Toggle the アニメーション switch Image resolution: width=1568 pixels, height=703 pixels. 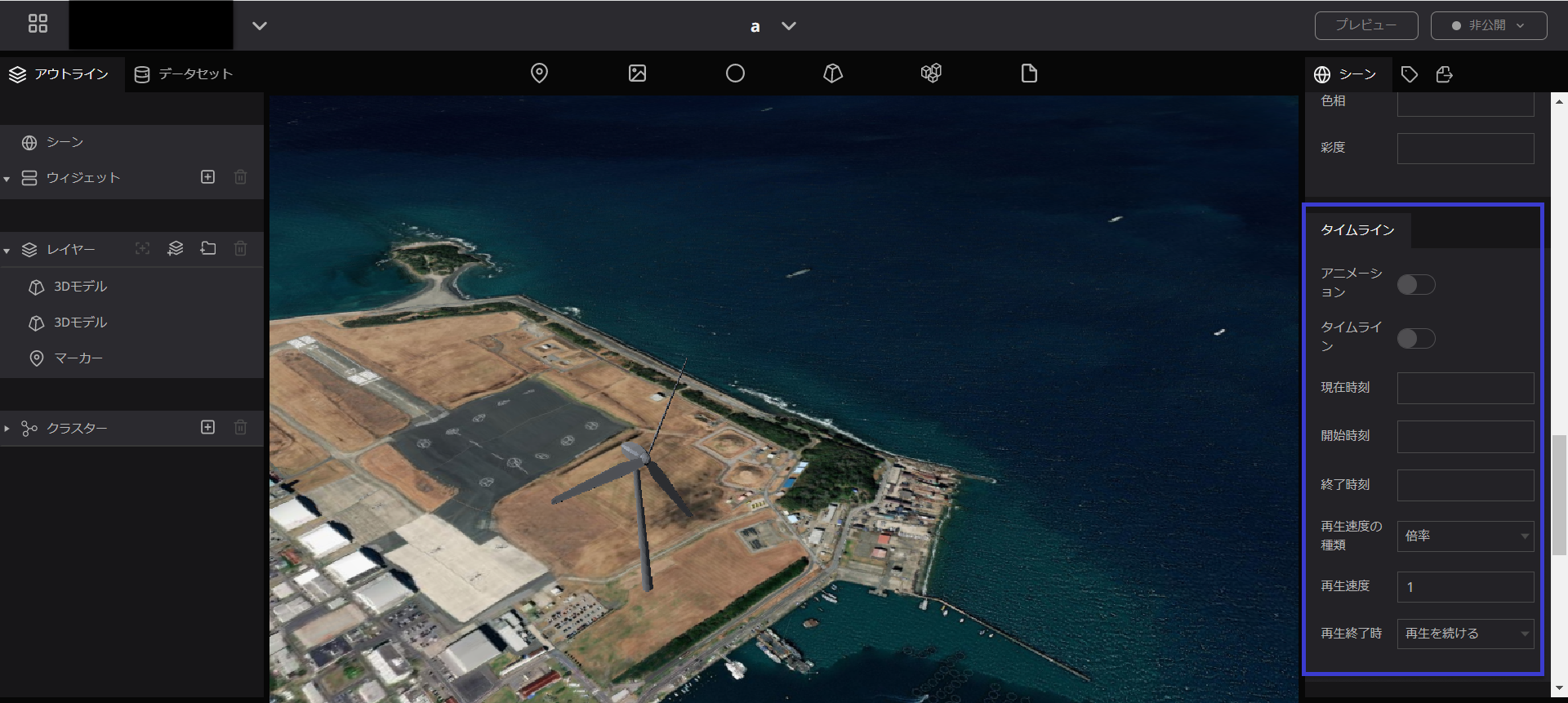1416,284
